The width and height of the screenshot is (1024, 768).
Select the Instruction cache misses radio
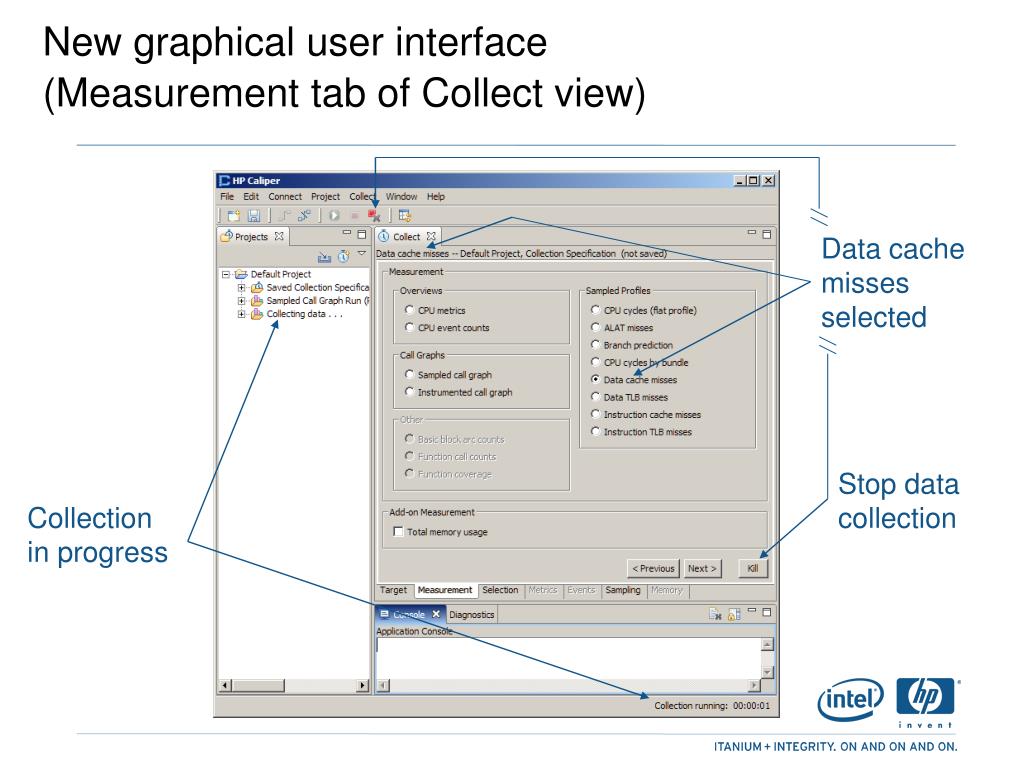pos(596,414)
